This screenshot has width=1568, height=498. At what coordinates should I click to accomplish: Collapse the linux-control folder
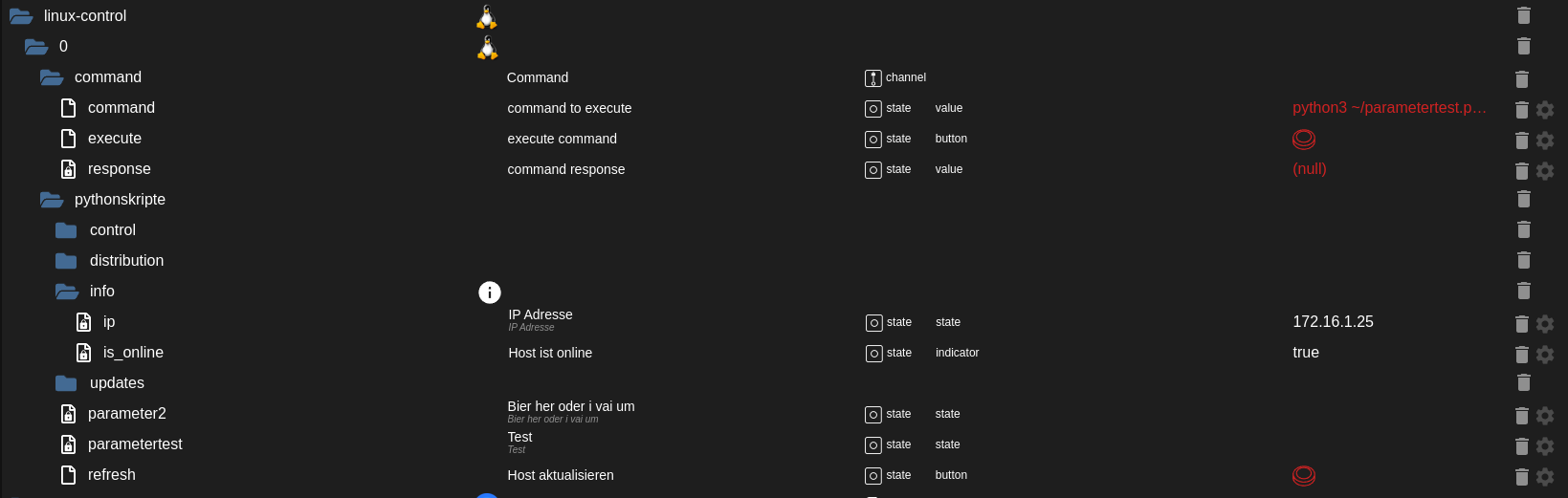click(x=21, y=16)
